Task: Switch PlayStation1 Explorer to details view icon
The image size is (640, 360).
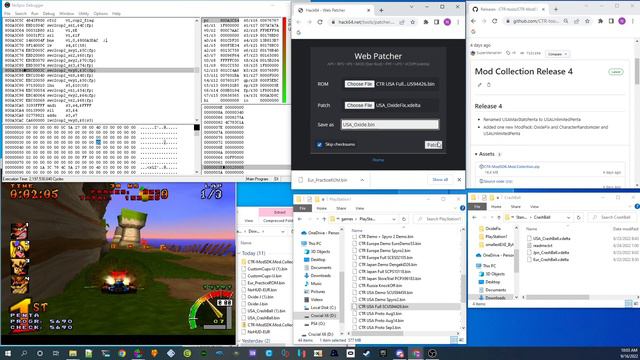Action: click(454, 340)
